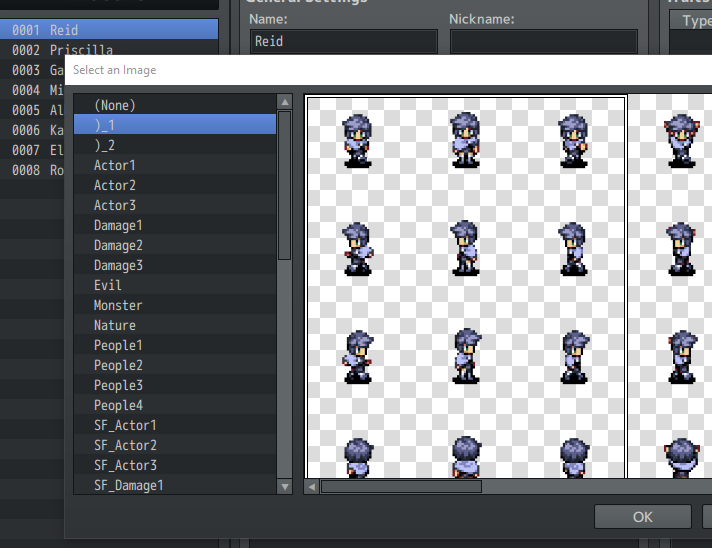Pick Damage3 in the image list
The width and height of the screenshot is (712, 548).
pyautogui.click(x=175, y=265)
